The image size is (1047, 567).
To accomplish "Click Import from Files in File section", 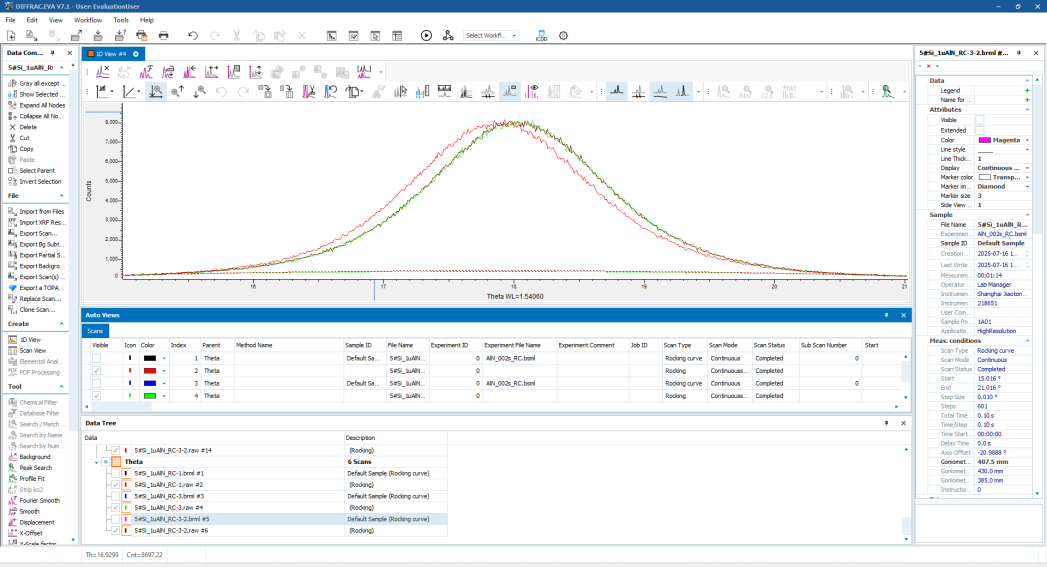I will click(41, 211).
